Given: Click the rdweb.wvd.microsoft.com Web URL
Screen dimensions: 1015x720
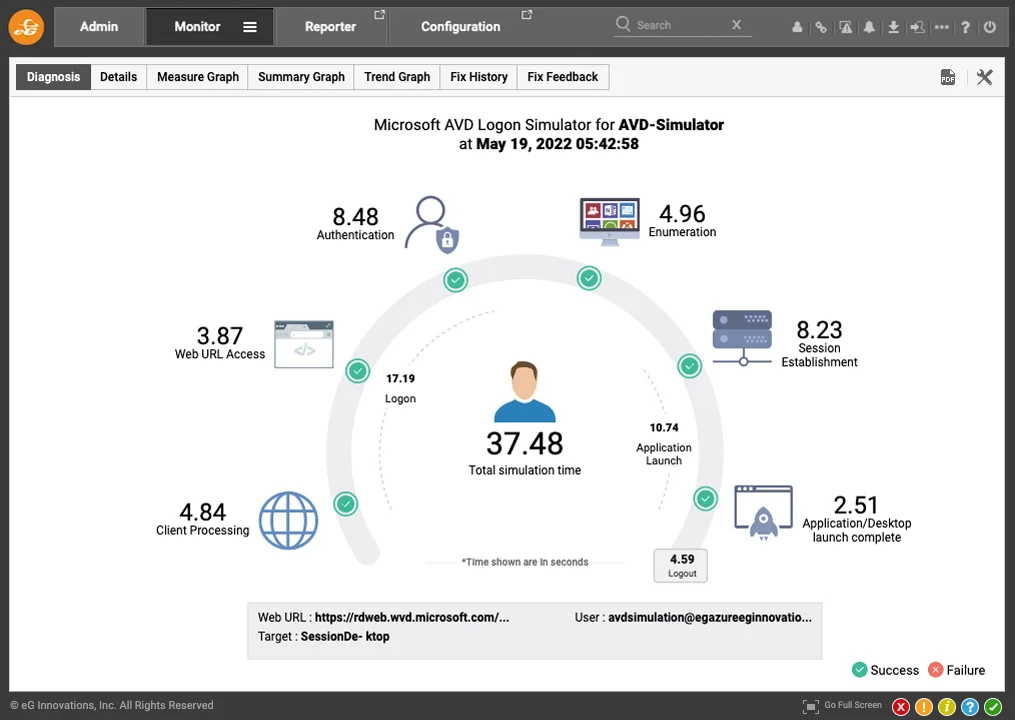Looking at the screenshot, I should coord(412,617).
